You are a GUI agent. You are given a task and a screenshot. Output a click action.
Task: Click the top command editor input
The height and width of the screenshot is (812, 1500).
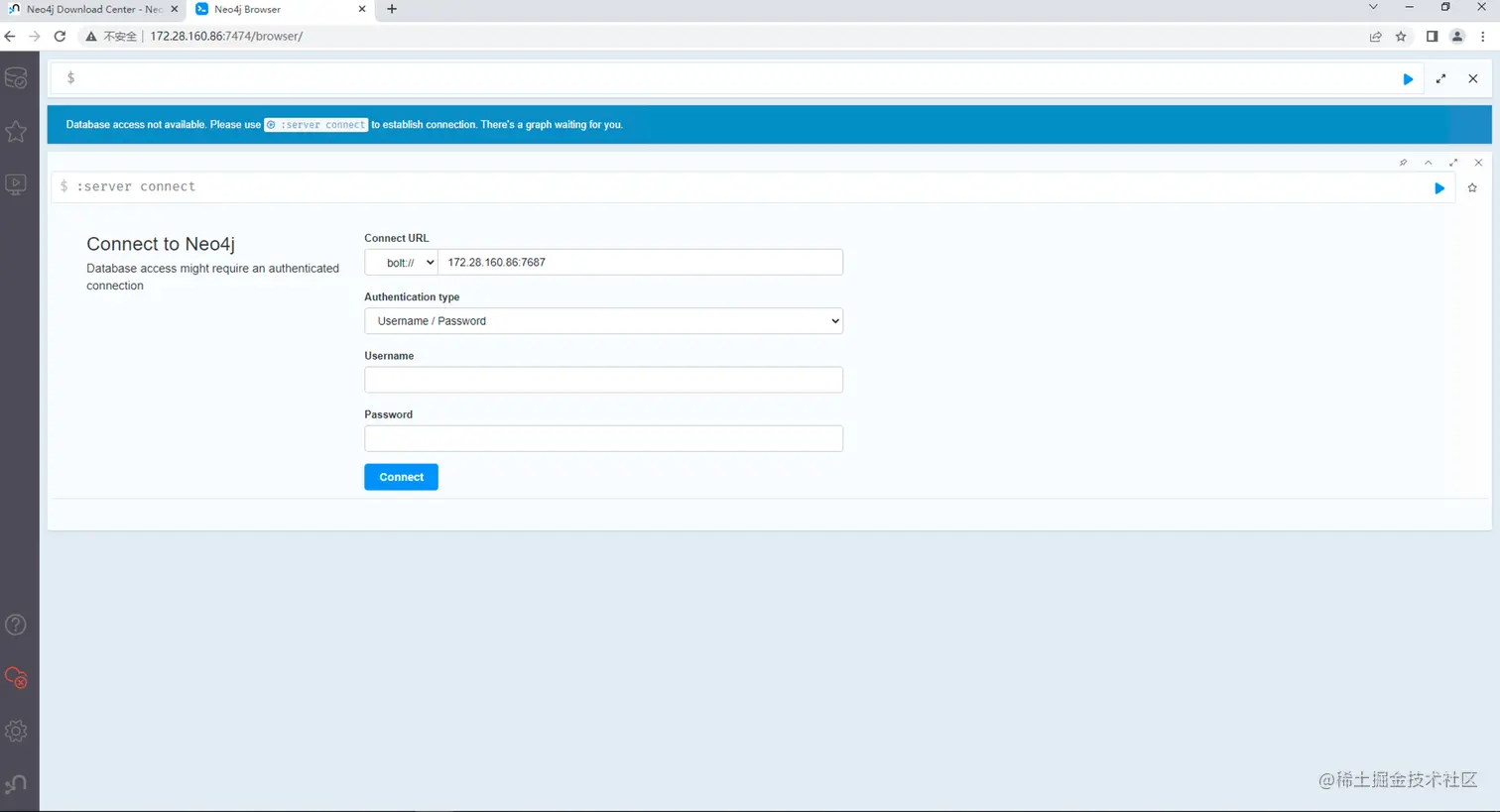click(x=734, y=78)
